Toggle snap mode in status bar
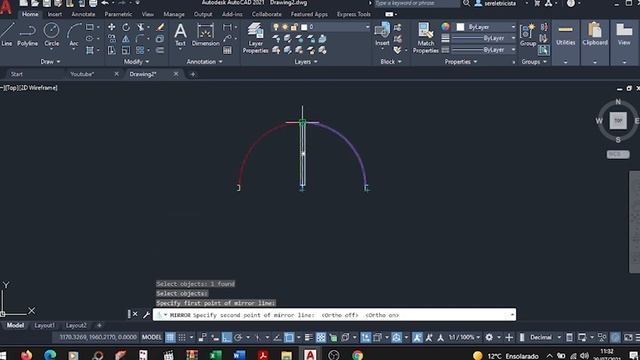 182,337
